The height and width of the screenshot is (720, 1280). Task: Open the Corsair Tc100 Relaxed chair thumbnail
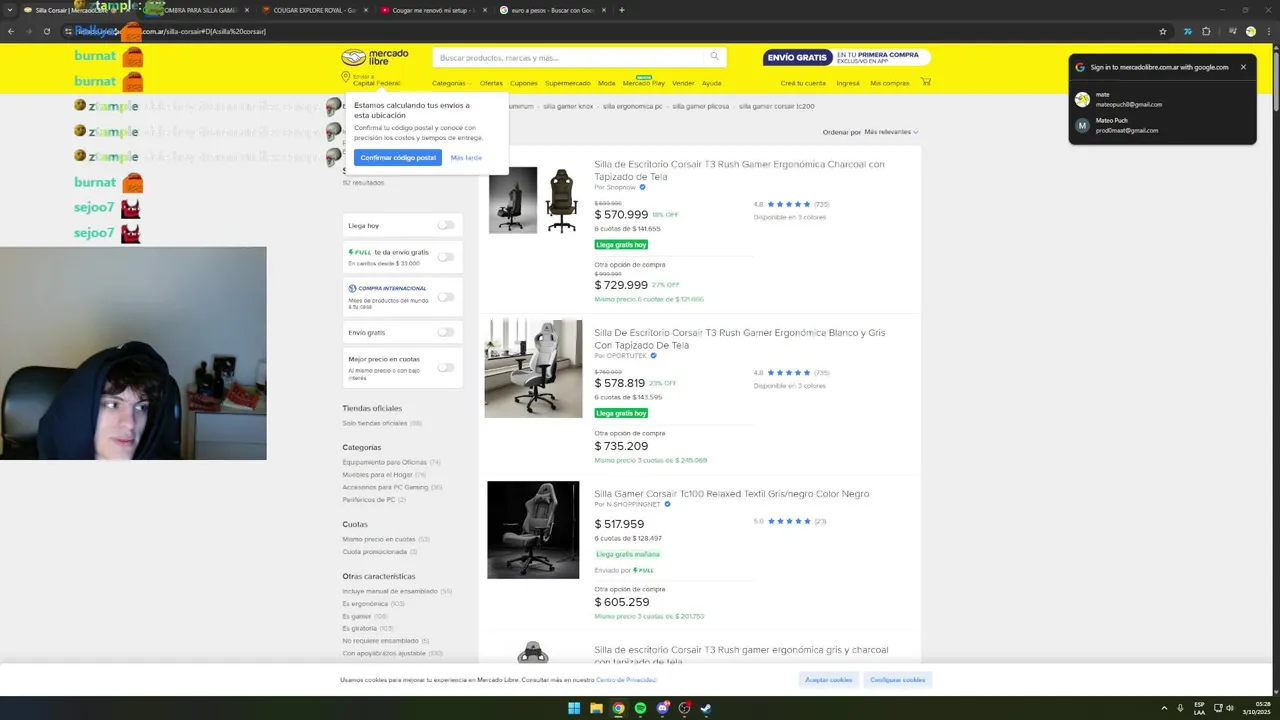pos(533,530)
